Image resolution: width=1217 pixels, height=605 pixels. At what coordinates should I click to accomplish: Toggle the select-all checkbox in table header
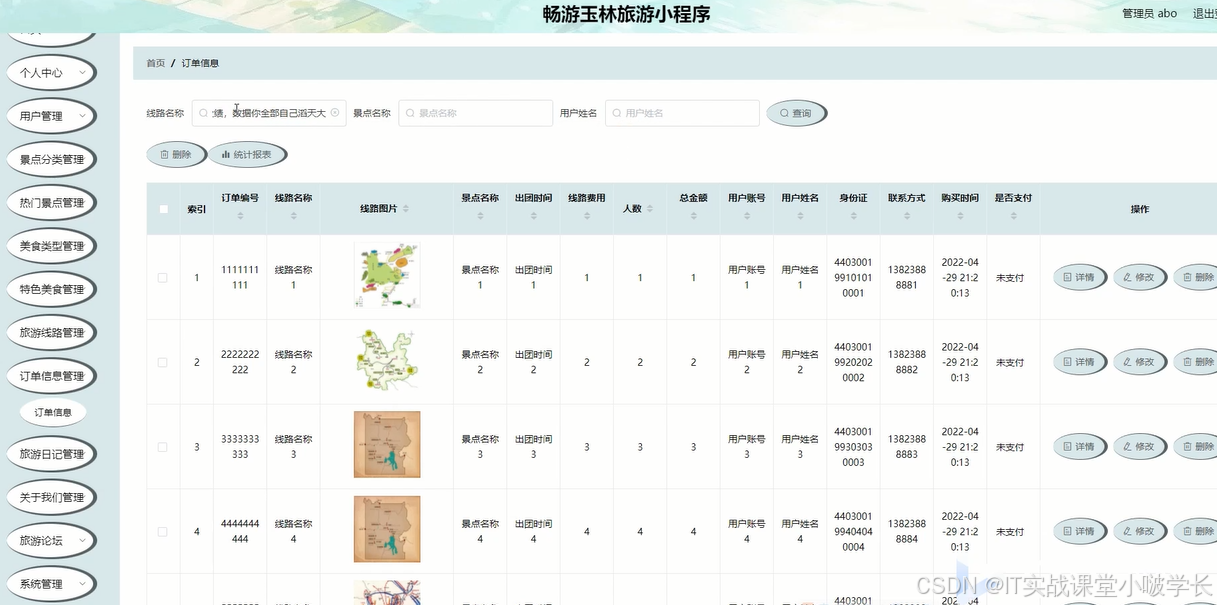(x=164, y=209)
